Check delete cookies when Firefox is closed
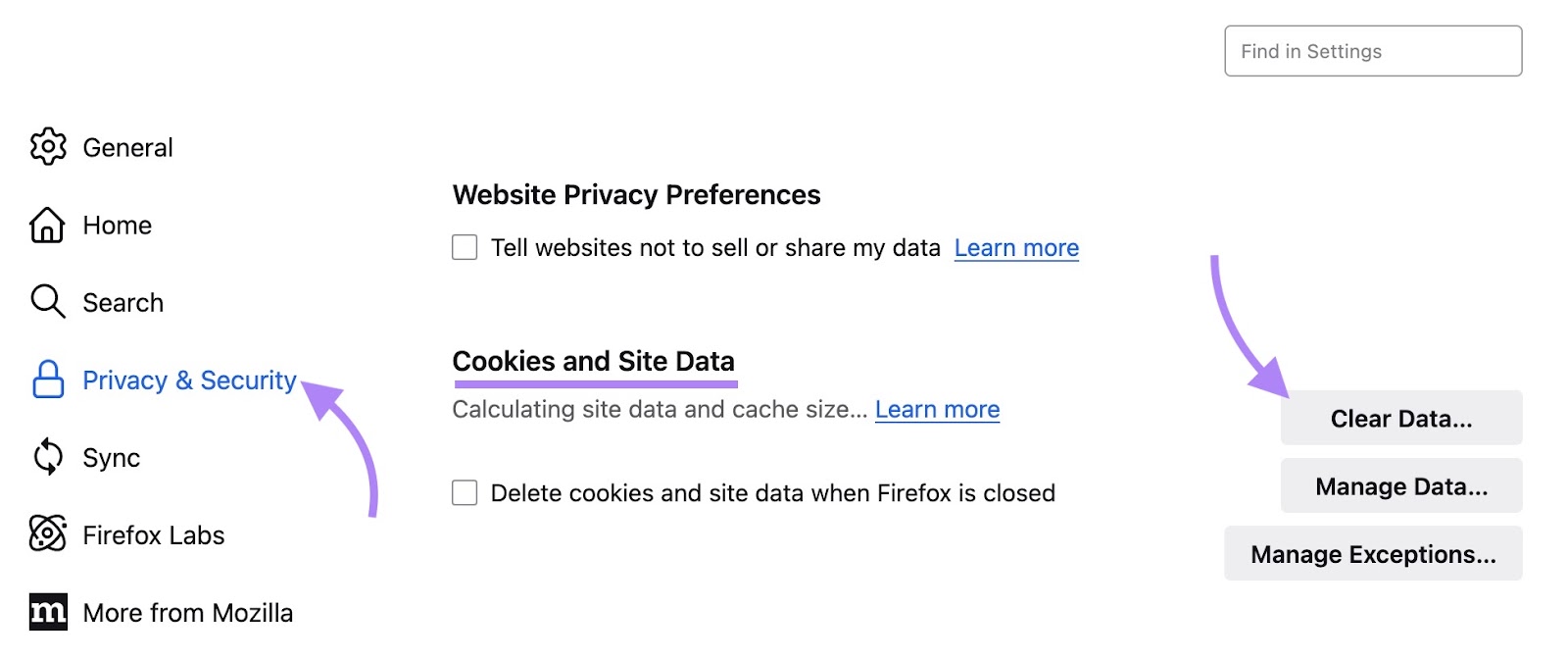Screen dimensions: 1568x659 463,493
